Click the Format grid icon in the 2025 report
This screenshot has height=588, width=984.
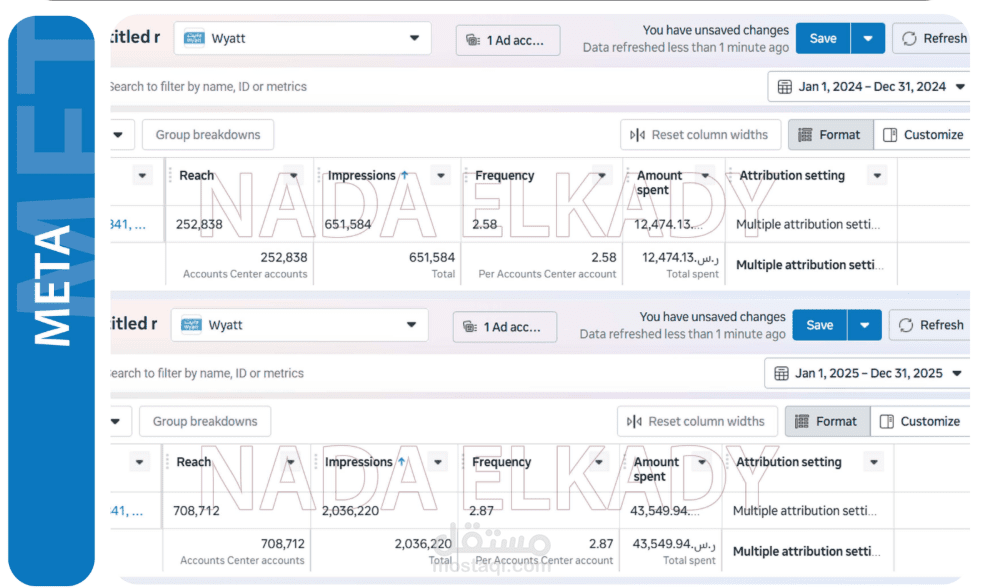[802, 422]
